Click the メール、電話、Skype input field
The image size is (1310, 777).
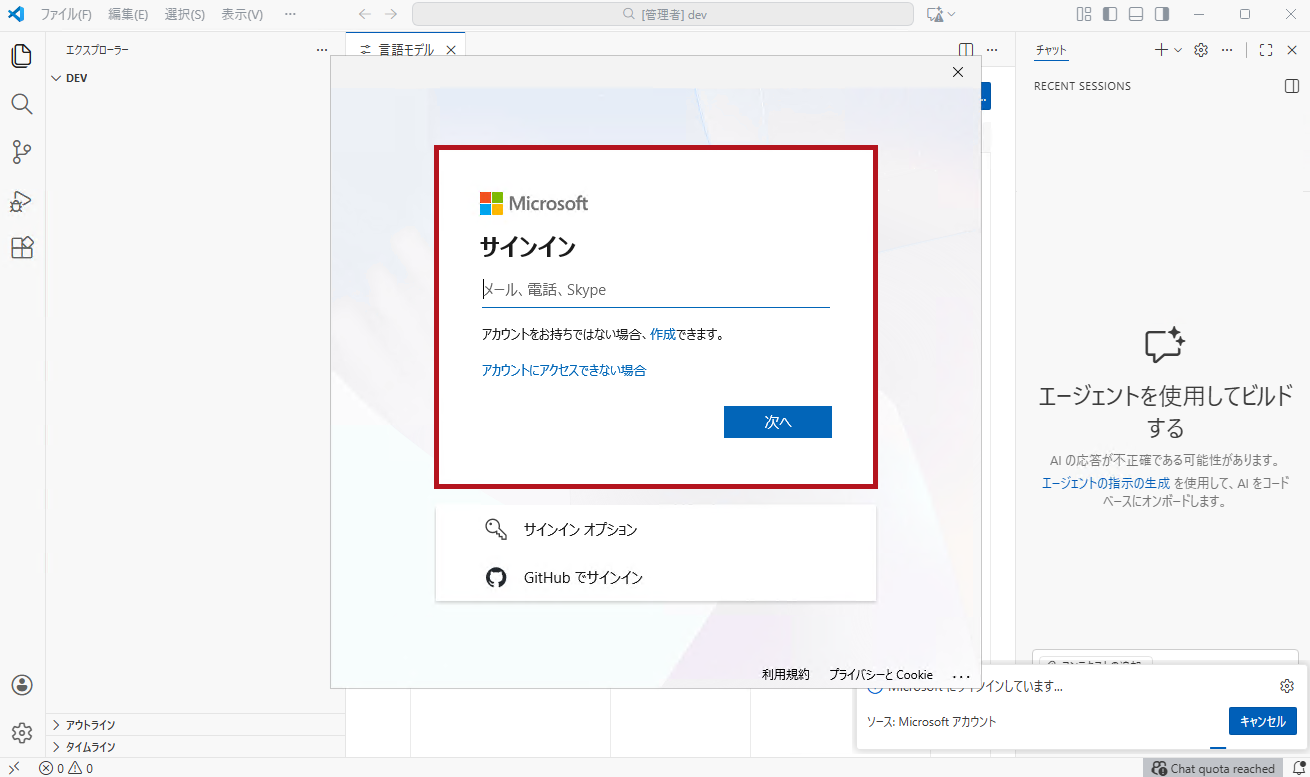click(655, 289)
